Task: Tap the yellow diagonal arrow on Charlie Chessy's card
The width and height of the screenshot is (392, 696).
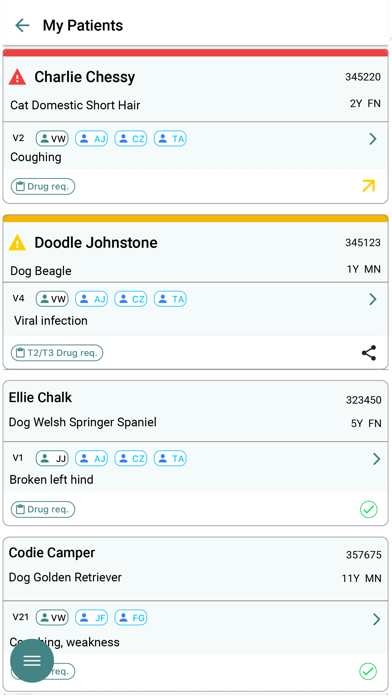Action: click(x=368, y=186)
